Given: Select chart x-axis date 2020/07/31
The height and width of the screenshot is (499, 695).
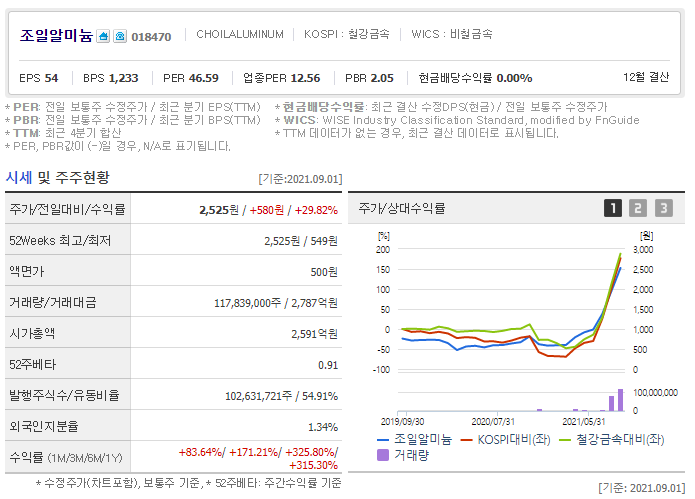Looking at the screenshot, I should coord(493,421).
